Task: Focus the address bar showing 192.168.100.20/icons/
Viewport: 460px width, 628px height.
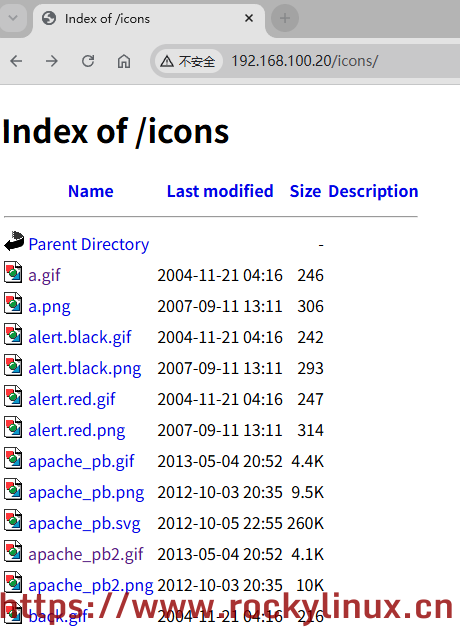Action: click(304, 61)
